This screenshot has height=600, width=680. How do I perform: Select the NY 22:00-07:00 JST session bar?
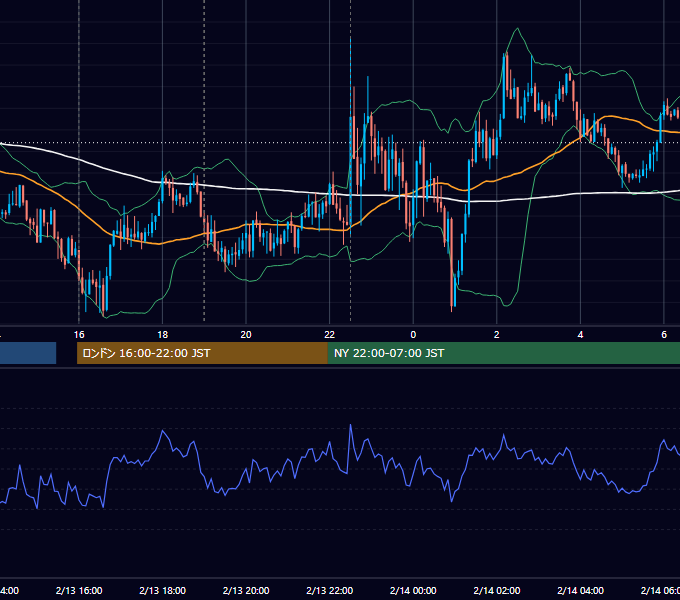pos(503,353)
